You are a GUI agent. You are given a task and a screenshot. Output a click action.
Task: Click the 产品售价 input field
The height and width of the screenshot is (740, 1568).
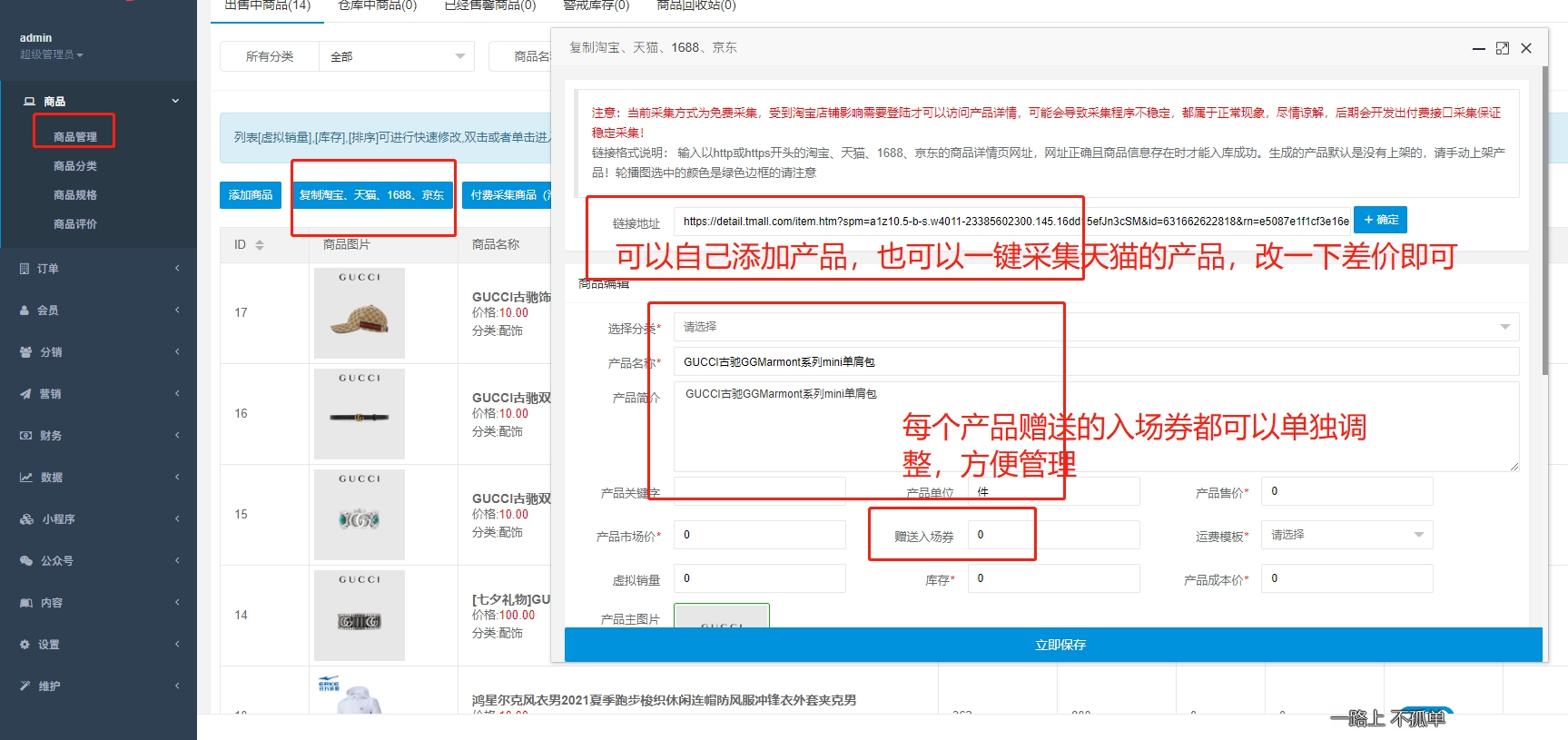(1347, 491)
